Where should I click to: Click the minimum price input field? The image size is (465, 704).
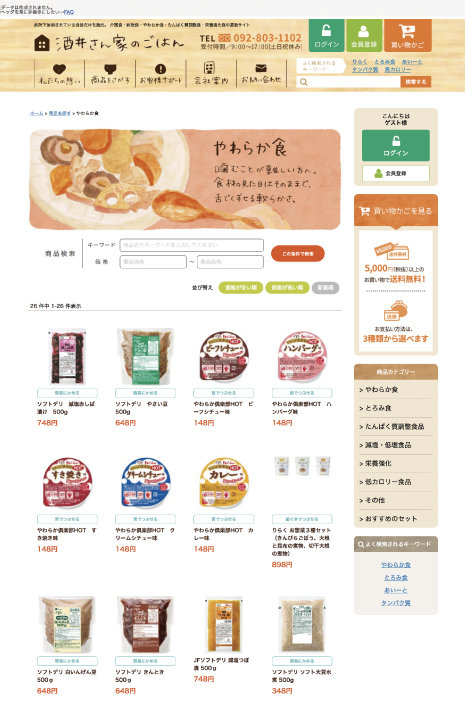(x=153, y=262)
